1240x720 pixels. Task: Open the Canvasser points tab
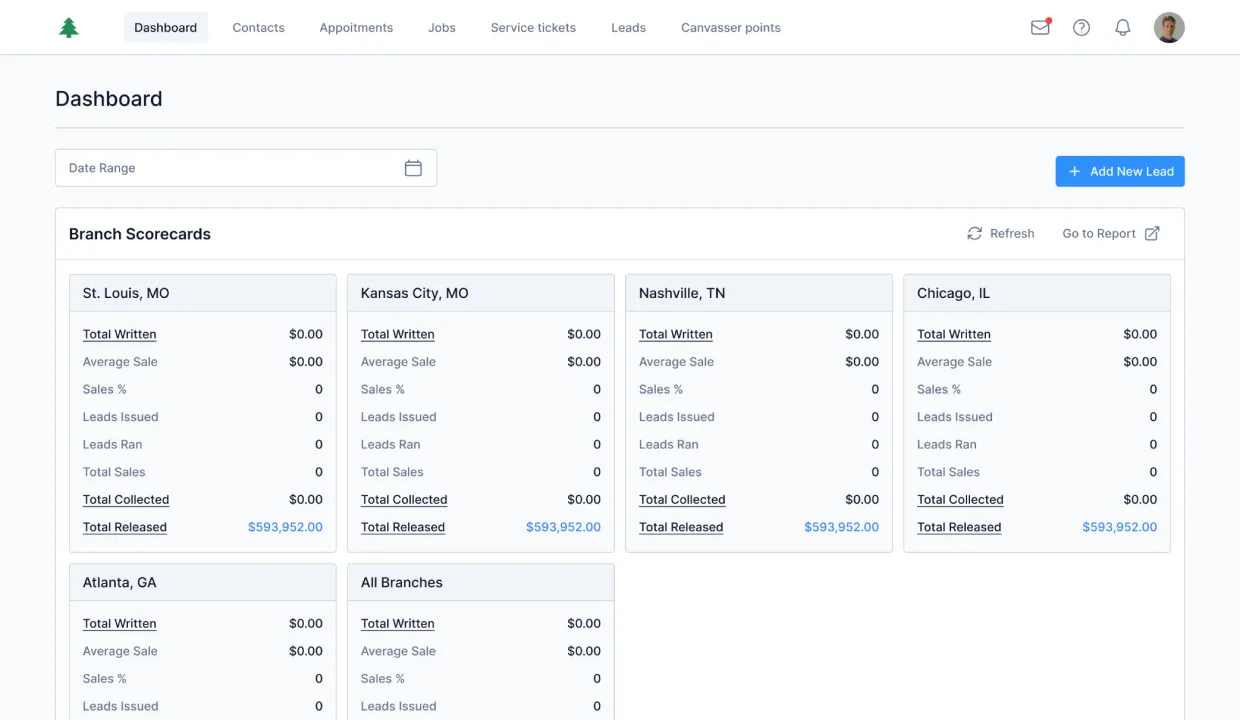pos(731,28)
